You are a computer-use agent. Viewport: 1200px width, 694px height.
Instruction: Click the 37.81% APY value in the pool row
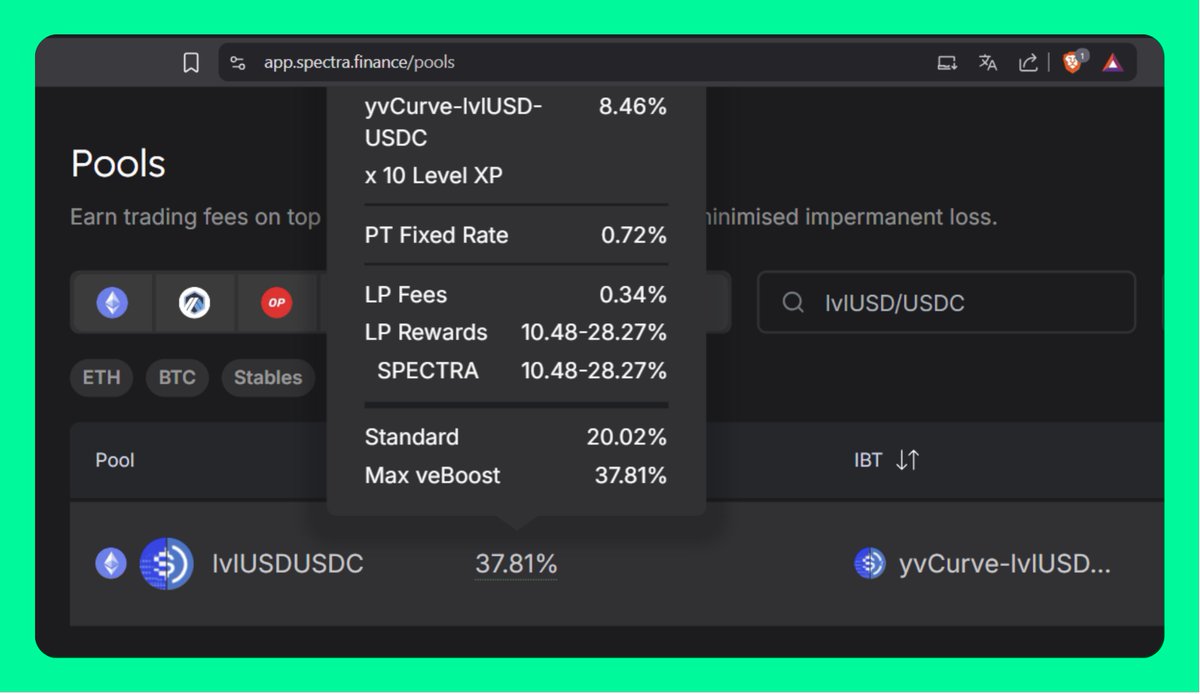point(516,564)
